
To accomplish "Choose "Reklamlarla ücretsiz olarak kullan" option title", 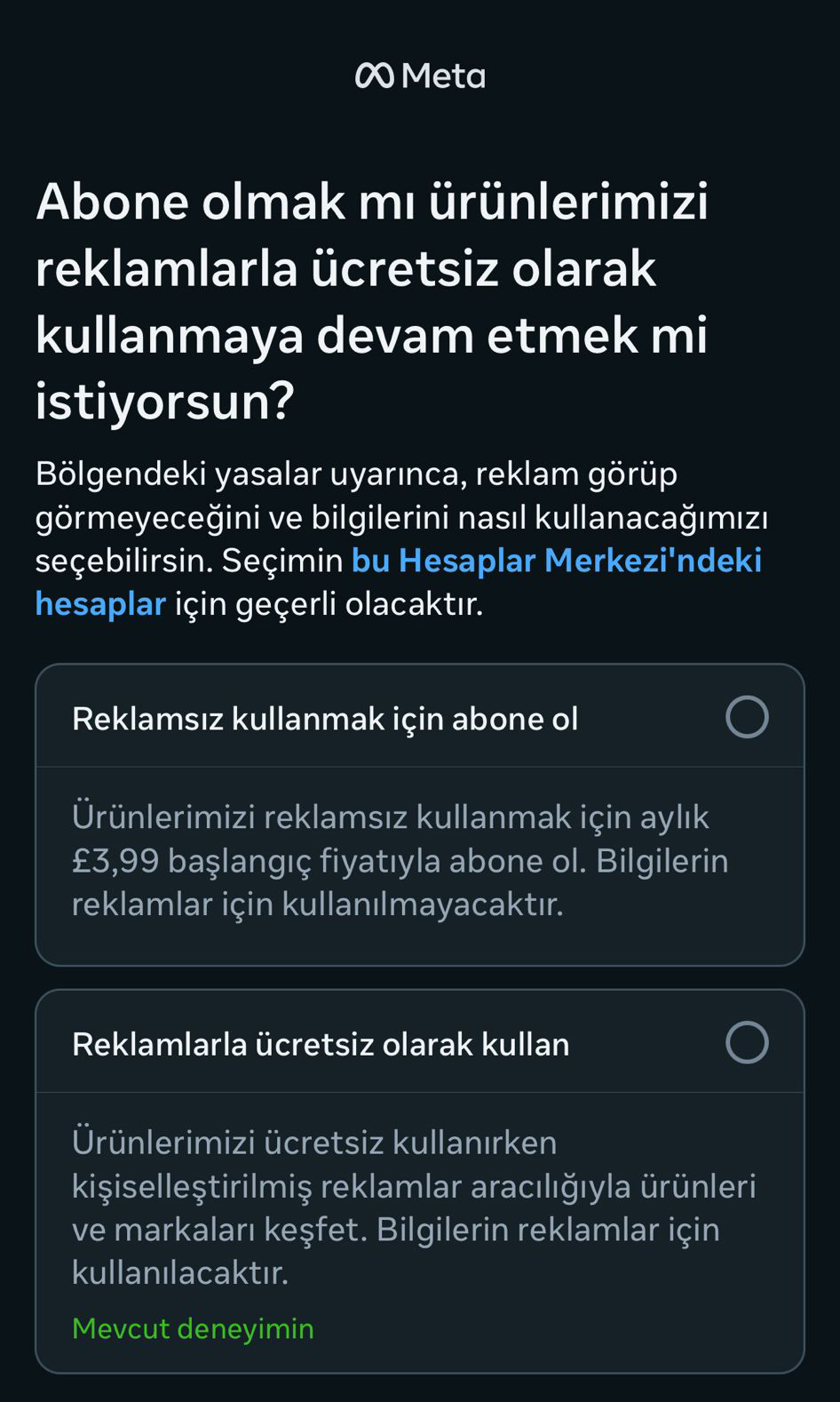I will (321, 1044).
